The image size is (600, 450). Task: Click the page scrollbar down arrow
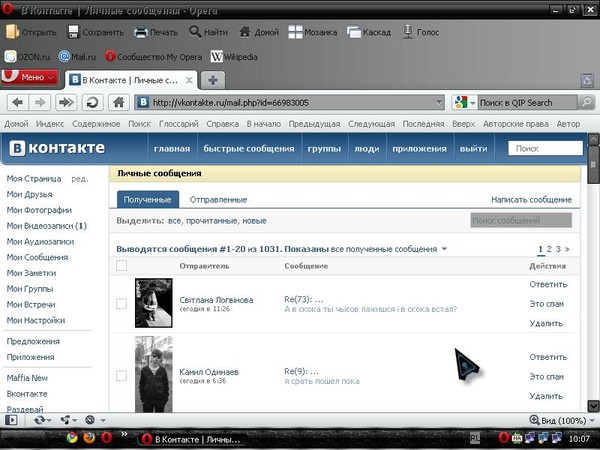coord(593,406)
